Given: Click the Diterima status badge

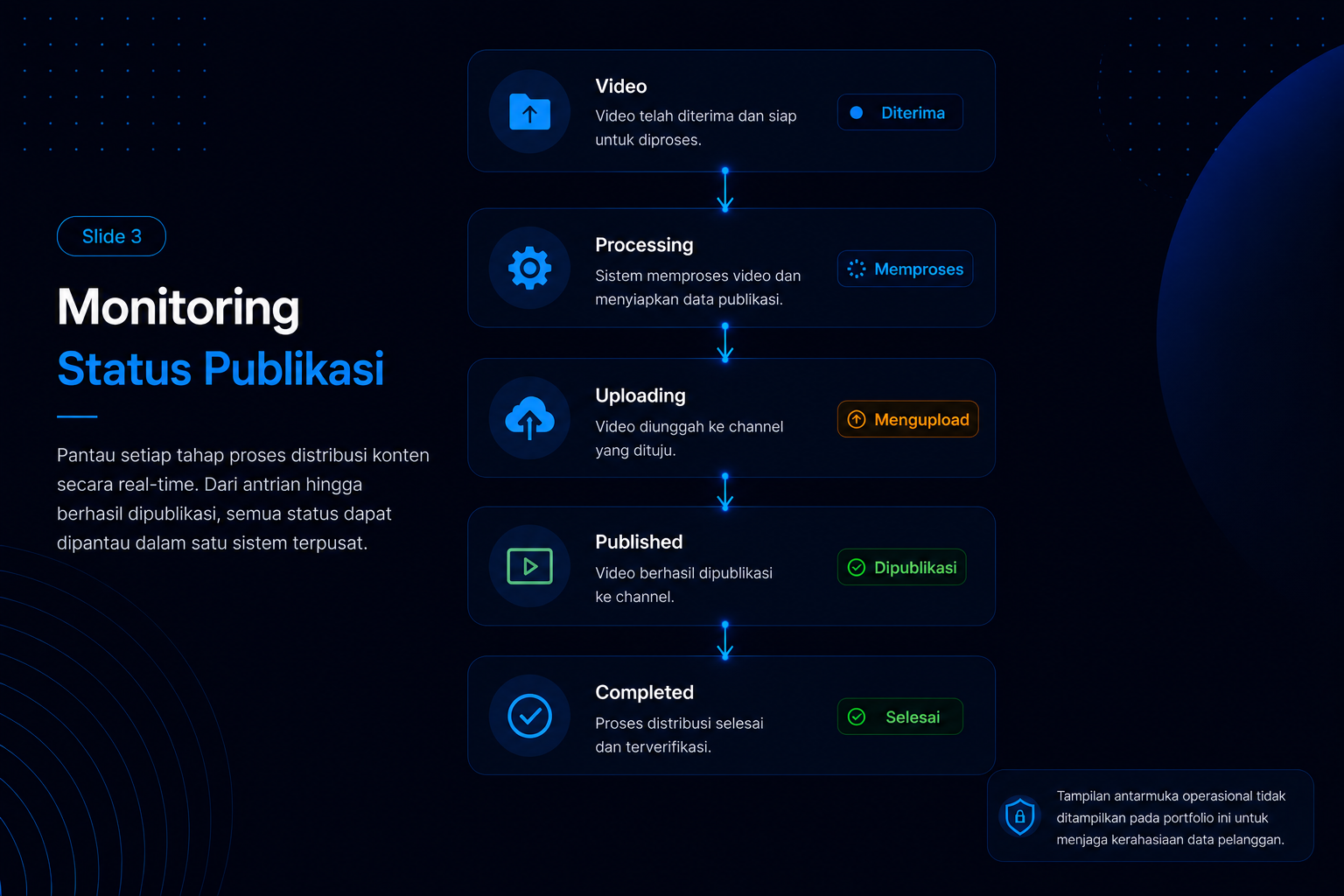Looking at the screenshot, I should pyautogui.click(x=899, y=112).
